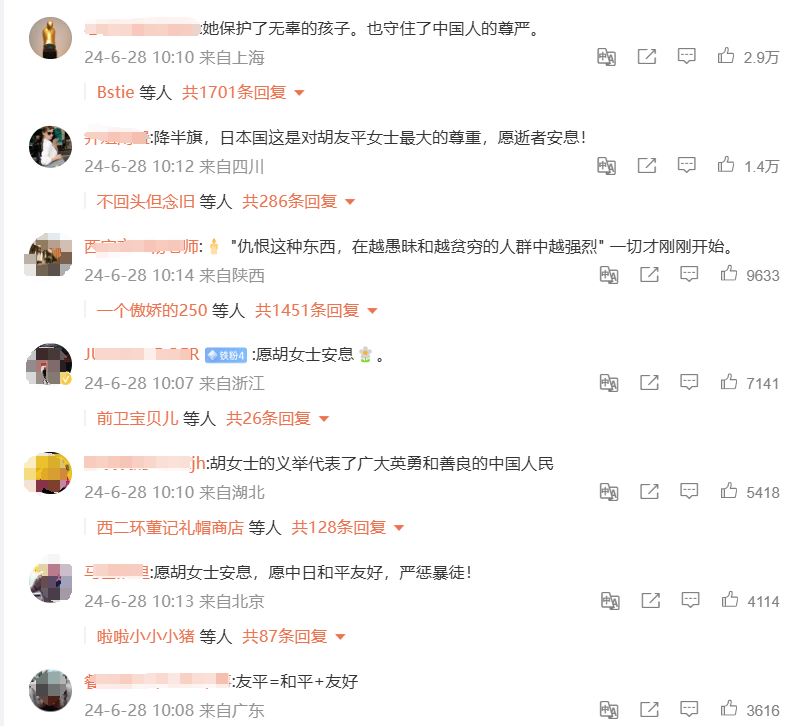Translate the Beijing comment
This screenshot has height=726, width=805.
click(x=610, y=600)
